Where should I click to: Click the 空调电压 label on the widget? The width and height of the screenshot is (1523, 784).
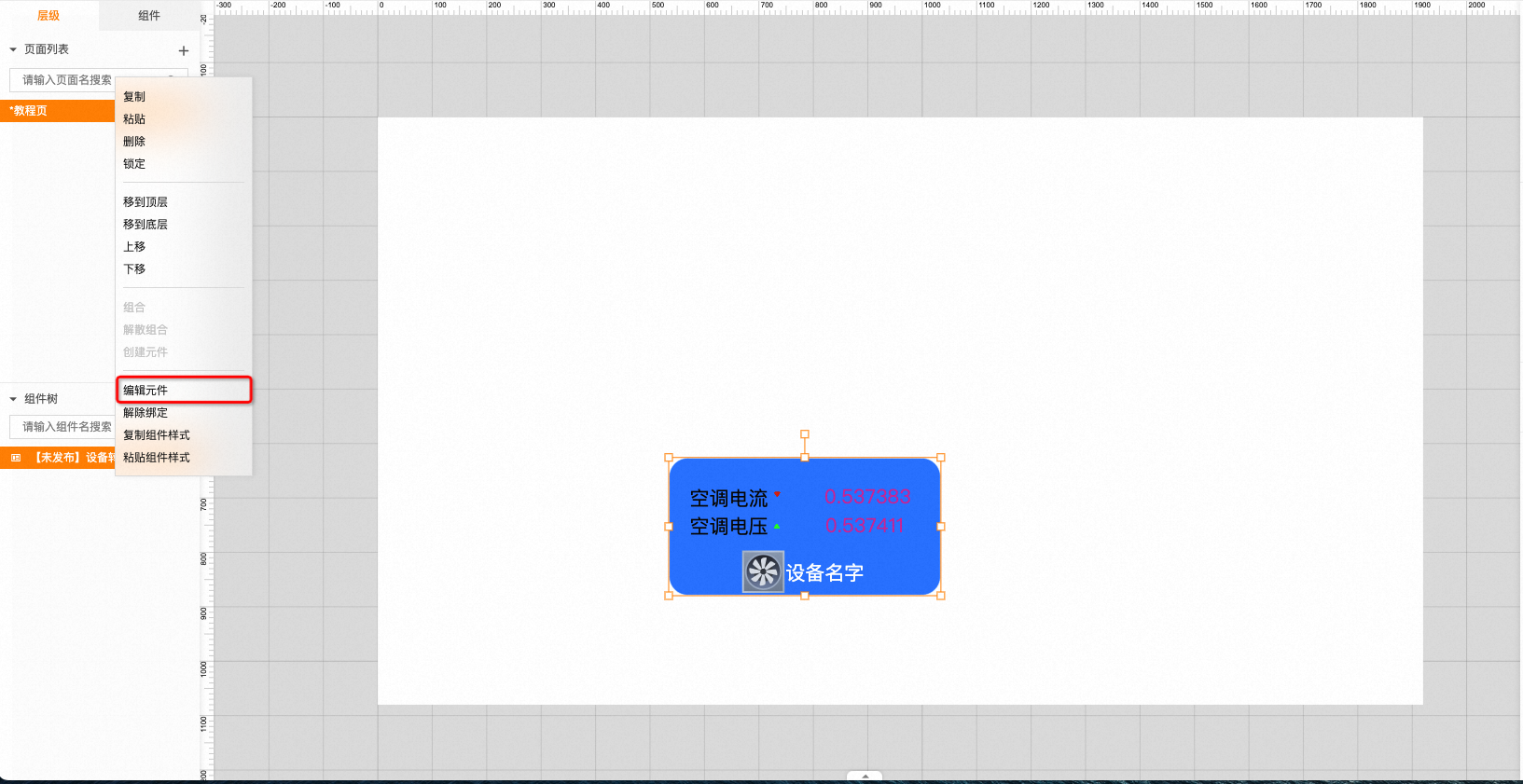click(x=728, y=527)
